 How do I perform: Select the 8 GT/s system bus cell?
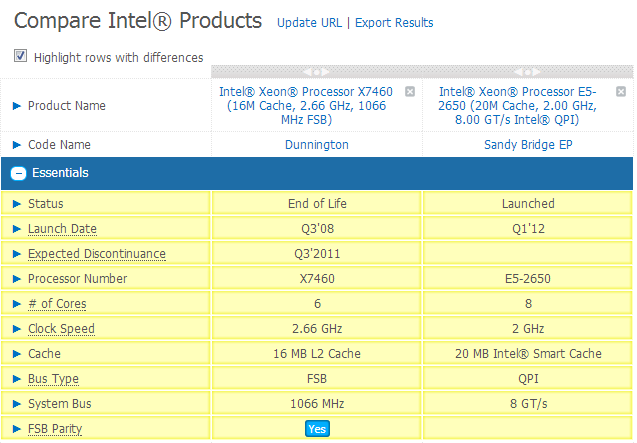click(x=528, y=404)
